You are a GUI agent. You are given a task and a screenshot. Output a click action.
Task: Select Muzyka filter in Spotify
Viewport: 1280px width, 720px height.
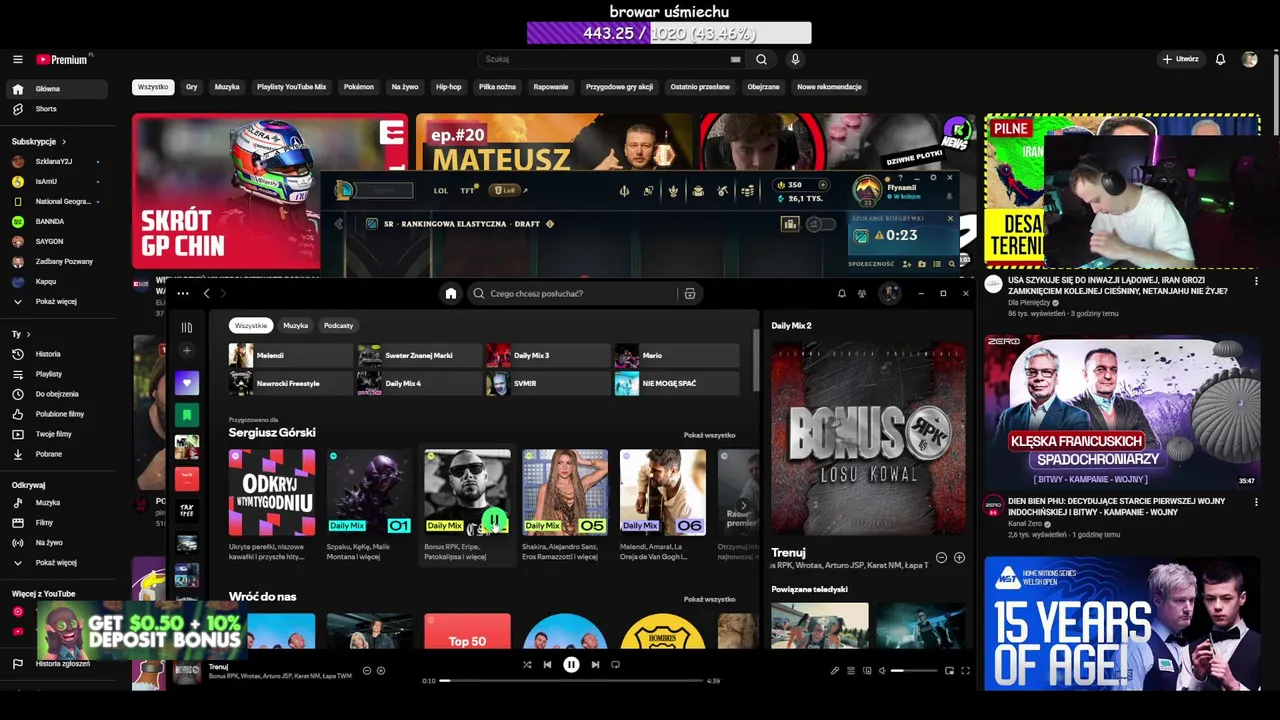pyautogui.click(x=295, y=325)
